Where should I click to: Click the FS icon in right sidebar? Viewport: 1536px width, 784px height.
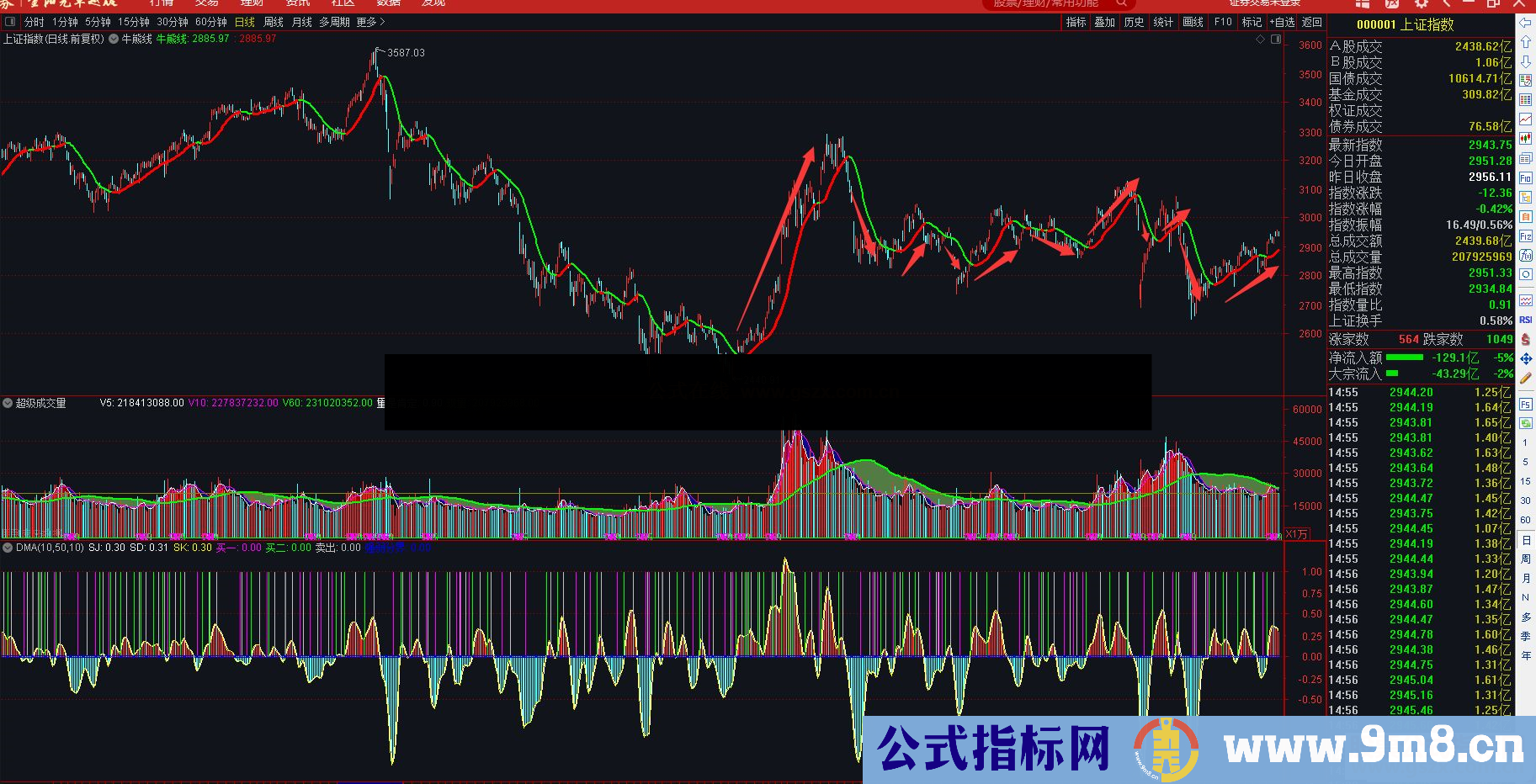tap(1526, 405)
